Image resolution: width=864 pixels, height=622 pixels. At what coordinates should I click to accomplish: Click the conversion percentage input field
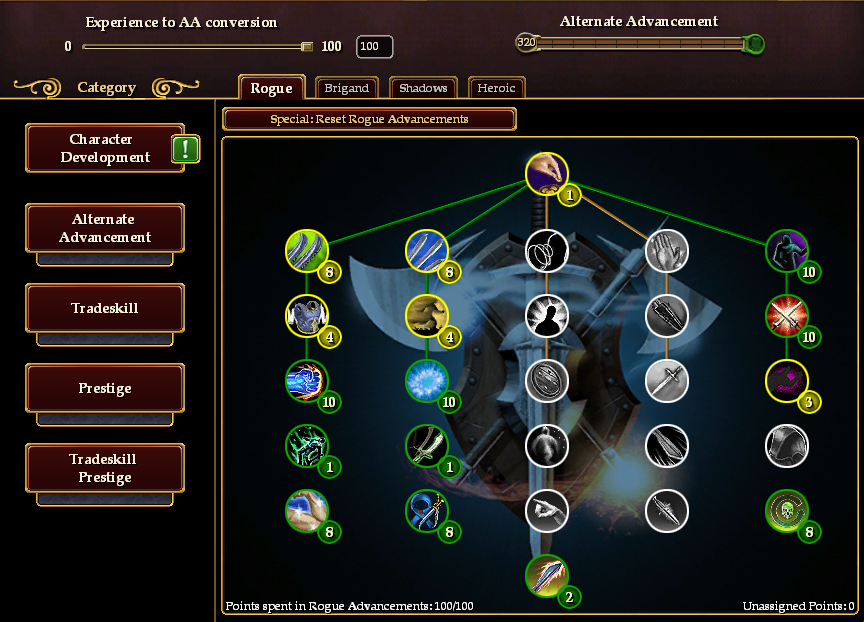[x=375, y=47]
